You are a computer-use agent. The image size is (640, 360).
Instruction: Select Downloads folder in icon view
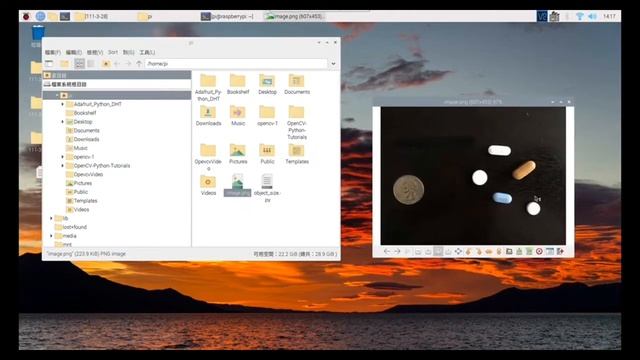pos(208,116)
